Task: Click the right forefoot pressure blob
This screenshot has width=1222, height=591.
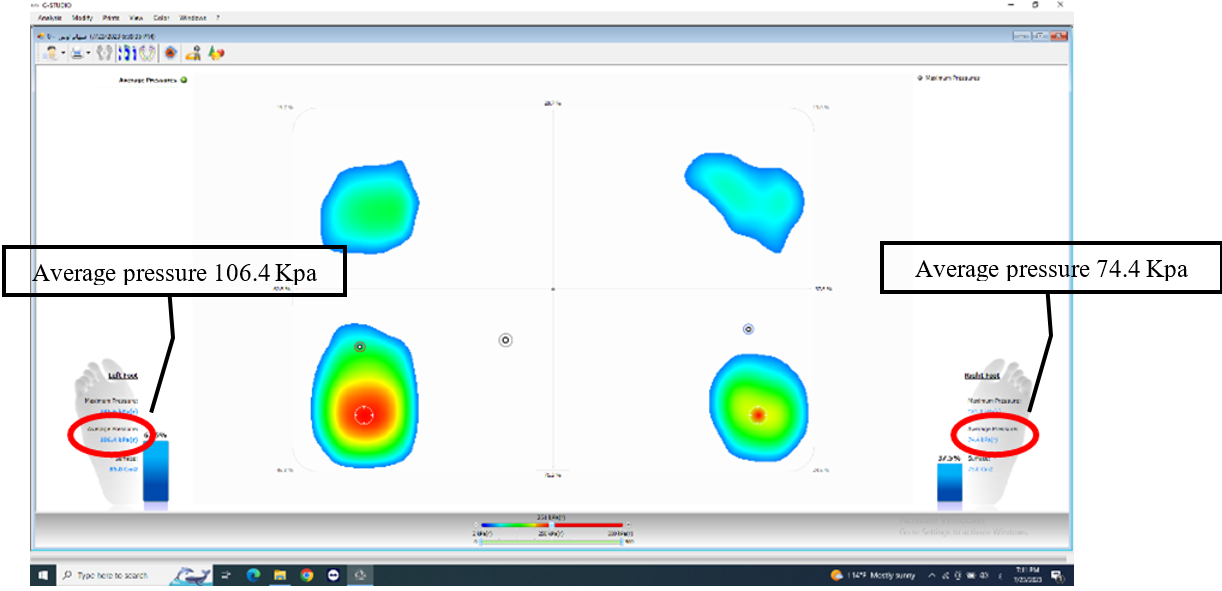Action: [x=743, y=200]
